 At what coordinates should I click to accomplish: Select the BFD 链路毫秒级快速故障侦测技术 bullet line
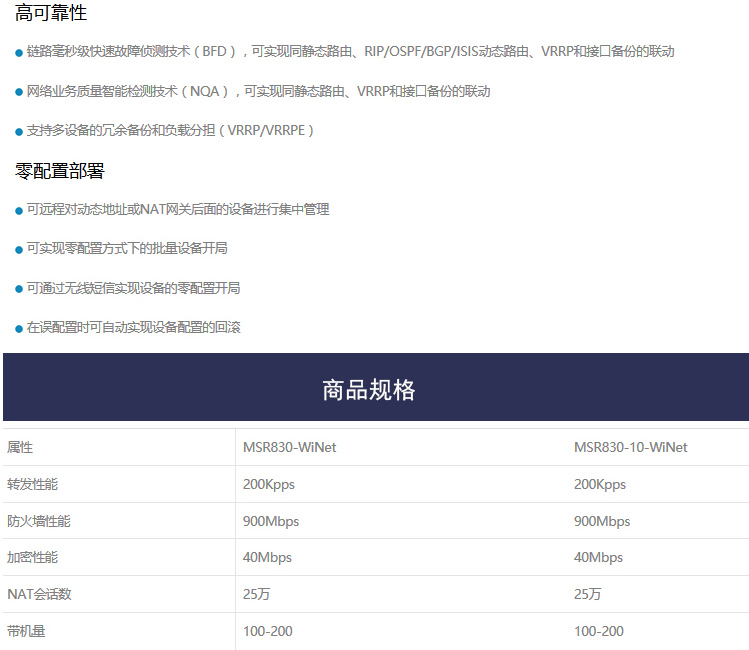[x=344, y=51]
